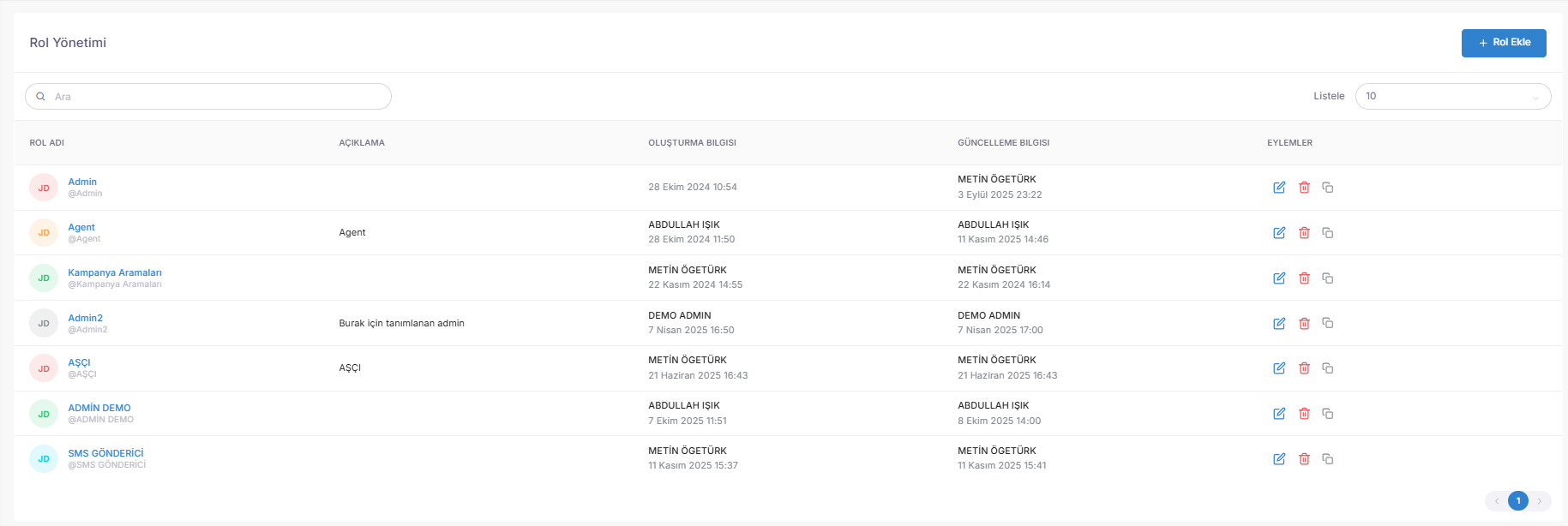Click the update date '3 Eylül 2025 23:22'
This screenshot has height=526, width=1568.
point(1000,194)
